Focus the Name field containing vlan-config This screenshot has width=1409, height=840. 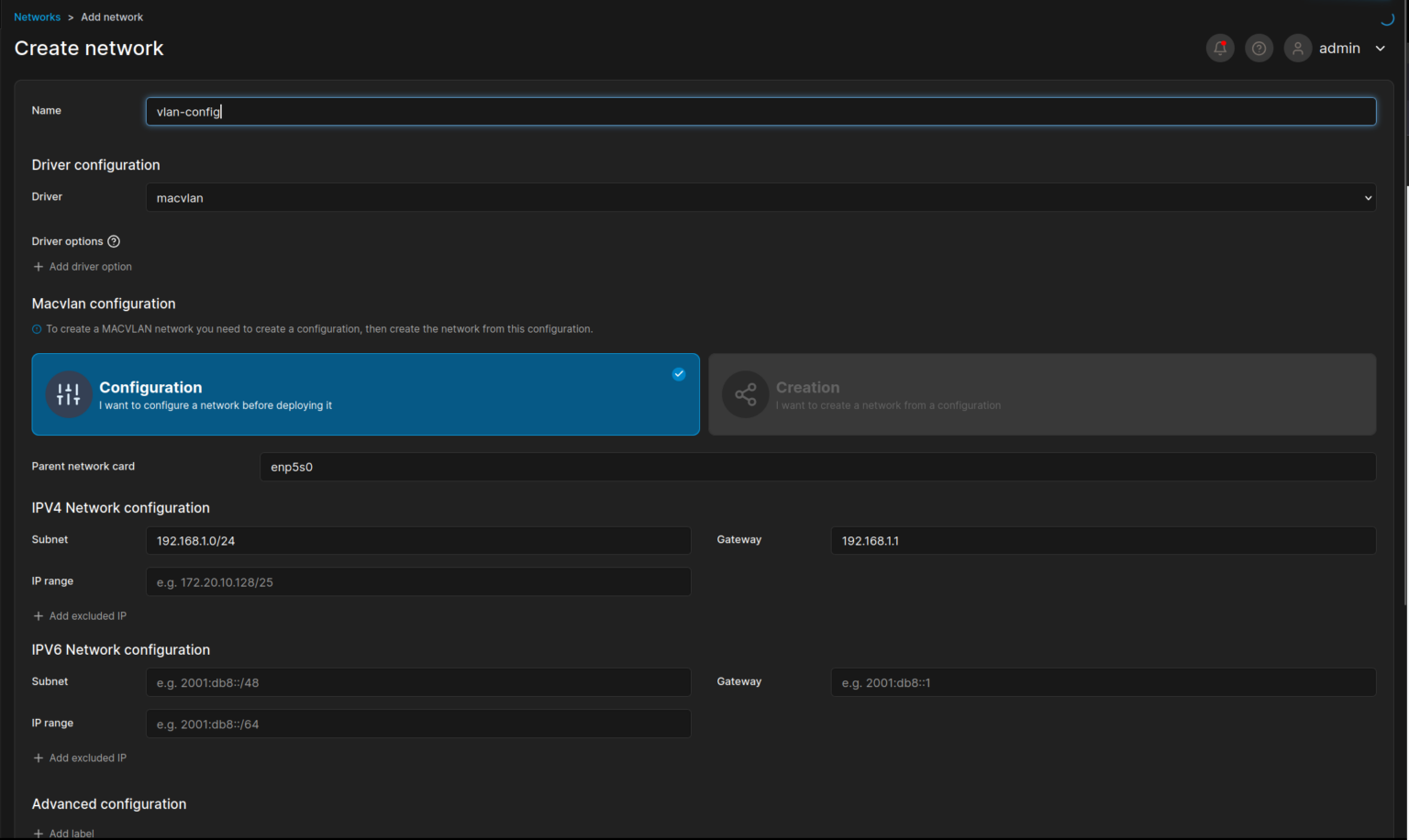click(760, 111)
